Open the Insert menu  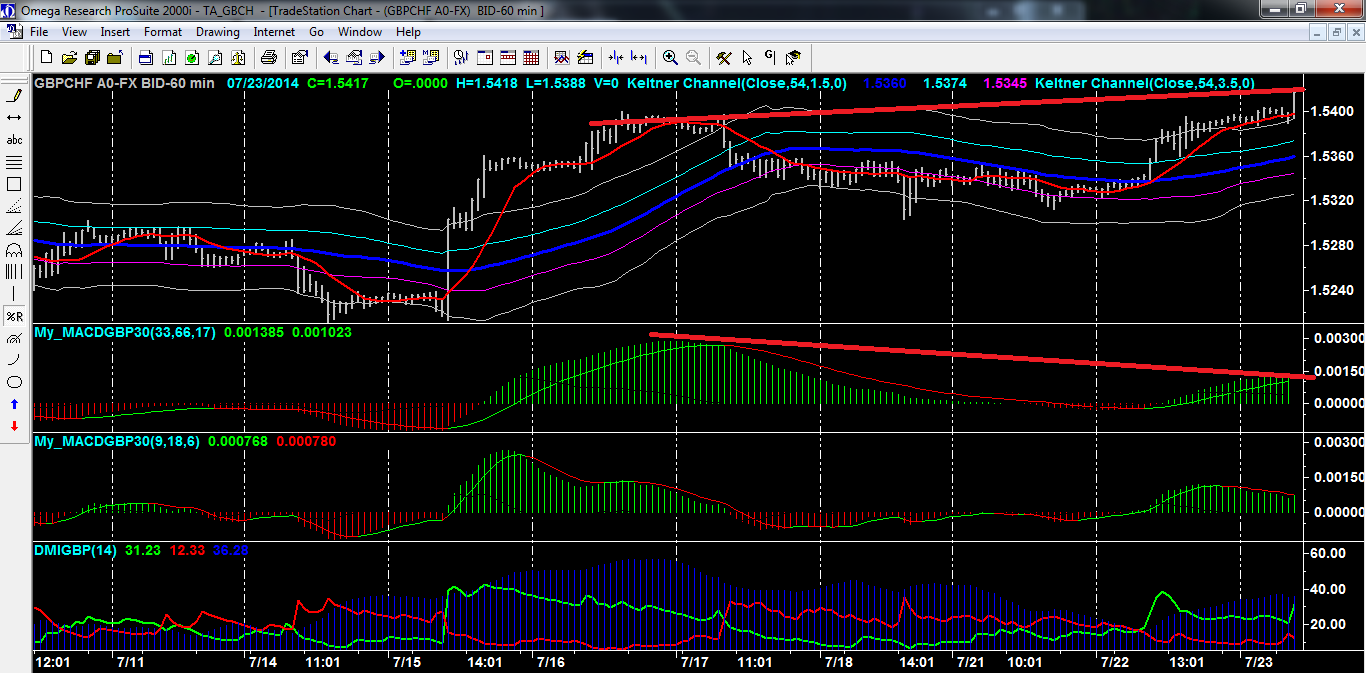(x=115, y=32)
